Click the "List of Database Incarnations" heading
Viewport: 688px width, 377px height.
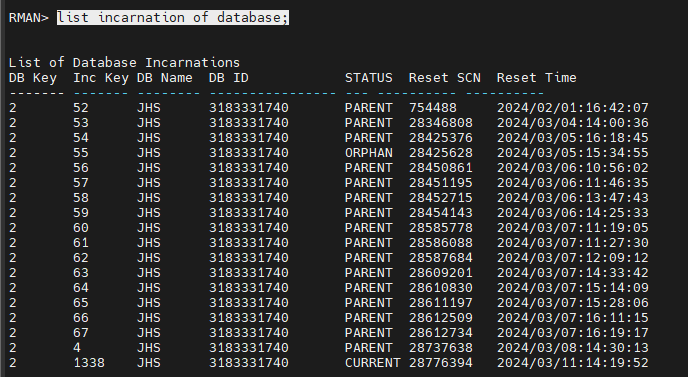pyautogui.click(x=124, y=63)
